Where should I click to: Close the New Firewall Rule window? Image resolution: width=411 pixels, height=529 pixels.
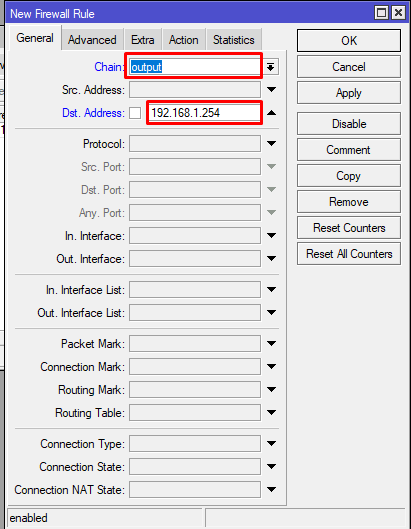coord(399,13)
